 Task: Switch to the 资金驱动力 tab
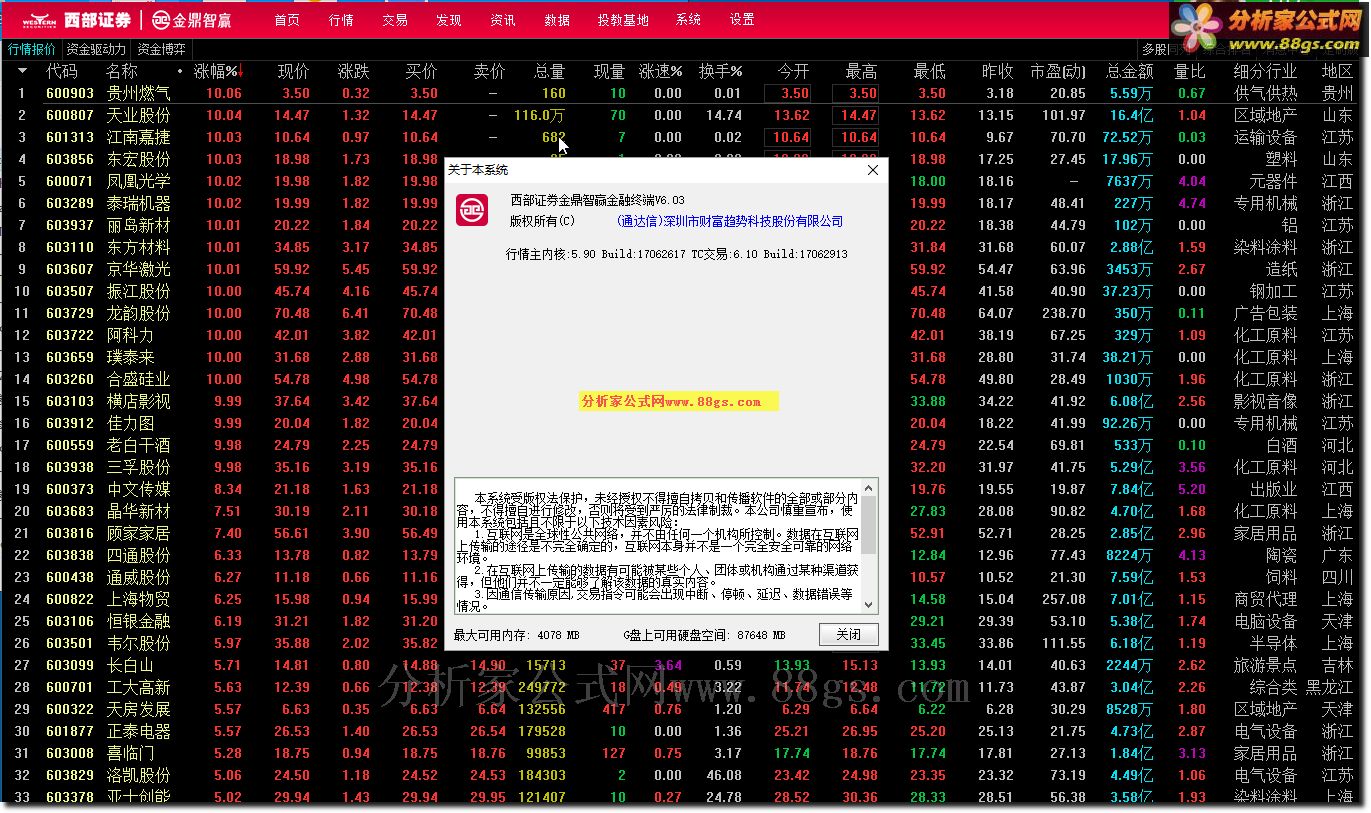coord(96,49)
